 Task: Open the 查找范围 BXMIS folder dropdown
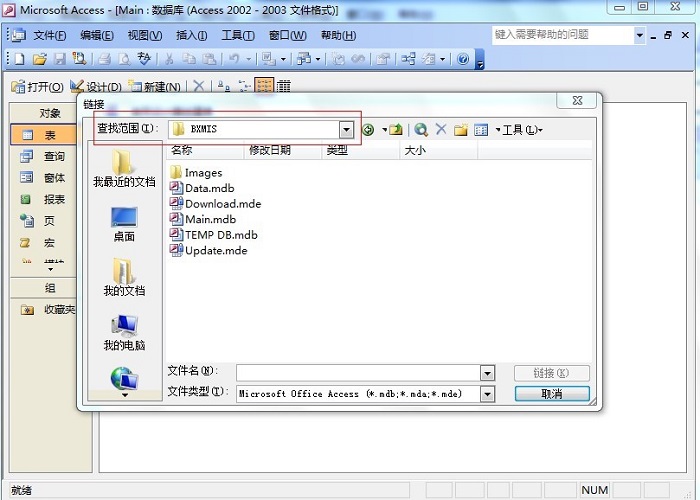point(346,130)
